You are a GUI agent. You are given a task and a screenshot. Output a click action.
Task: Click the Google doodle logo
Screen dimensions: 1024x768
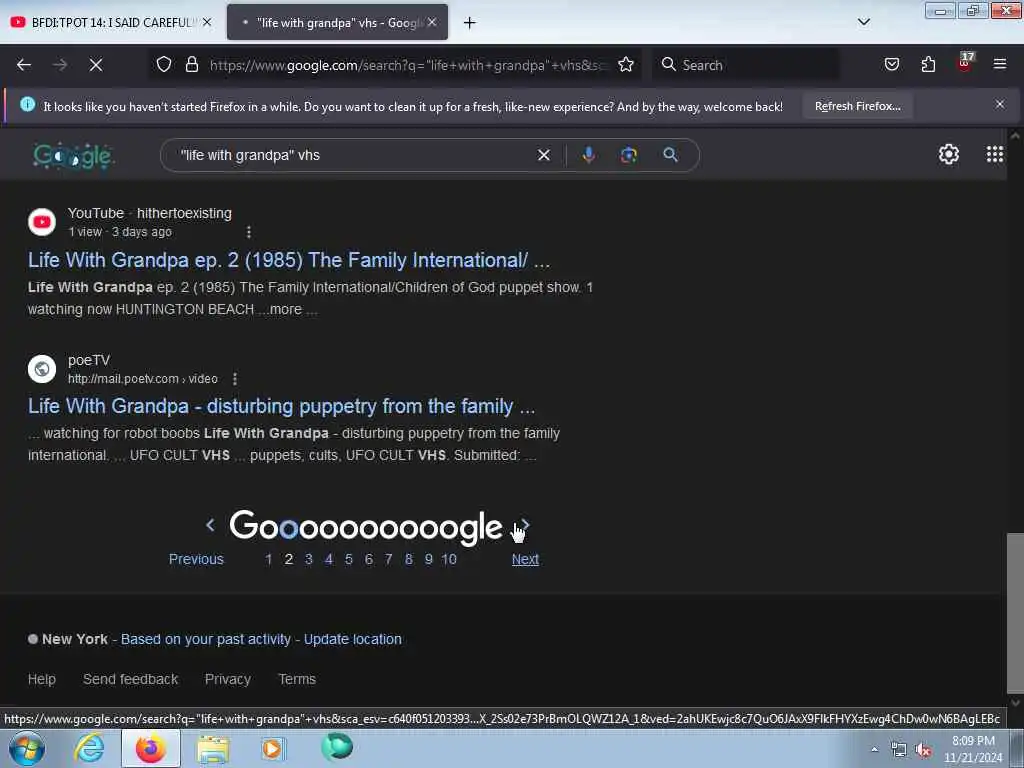pos(73,156)
